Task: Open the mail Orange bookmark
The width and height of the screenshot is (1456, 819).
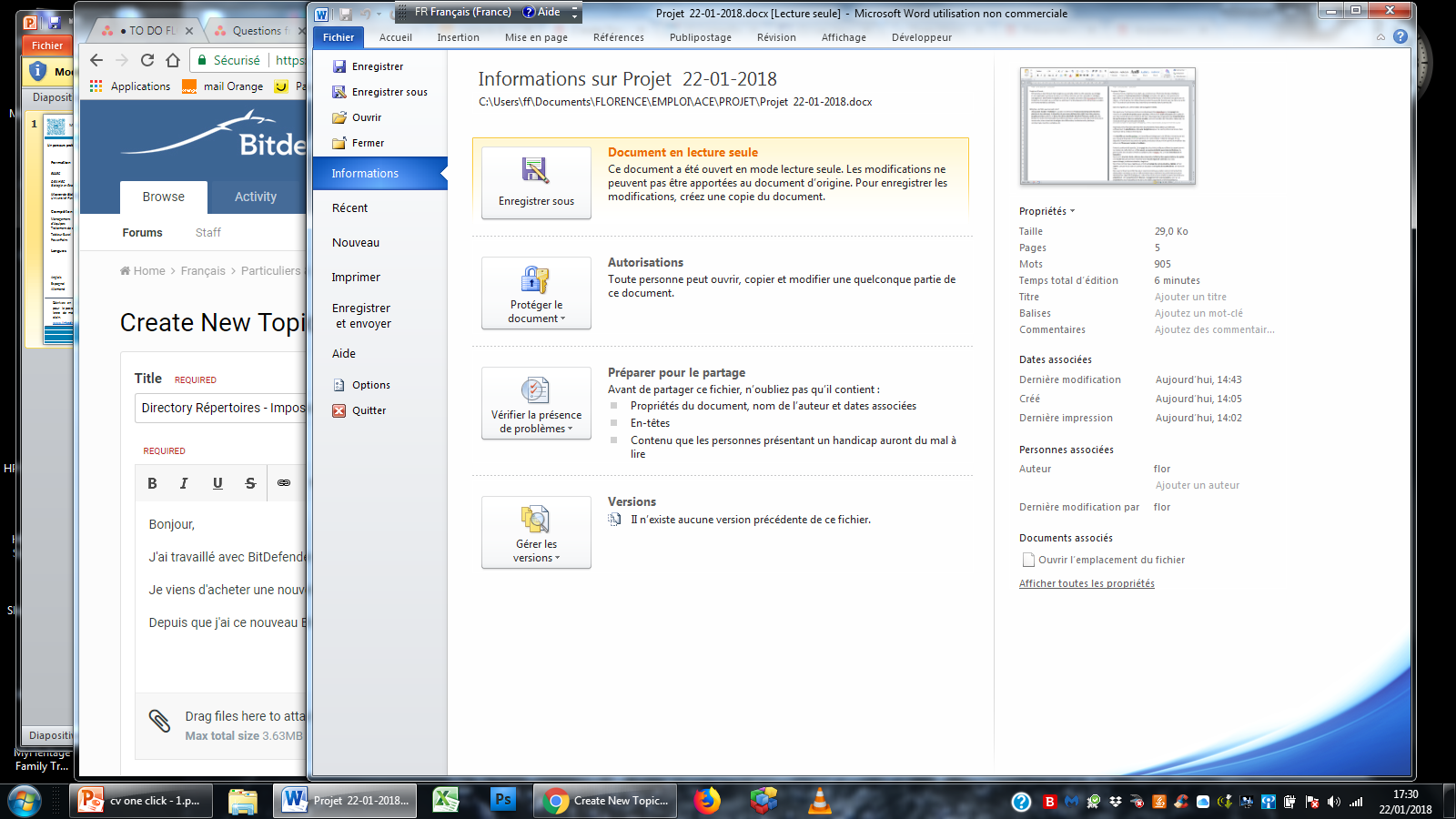Action: pos(223,86)
